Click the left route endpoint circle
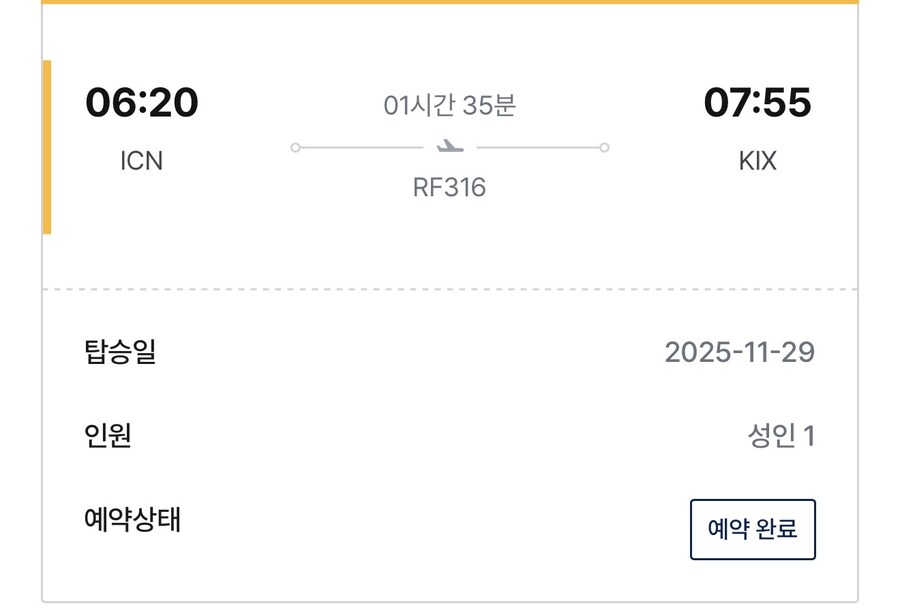This screenshot has width=900, height=610. pyautogui.click(x=295, y=148)
